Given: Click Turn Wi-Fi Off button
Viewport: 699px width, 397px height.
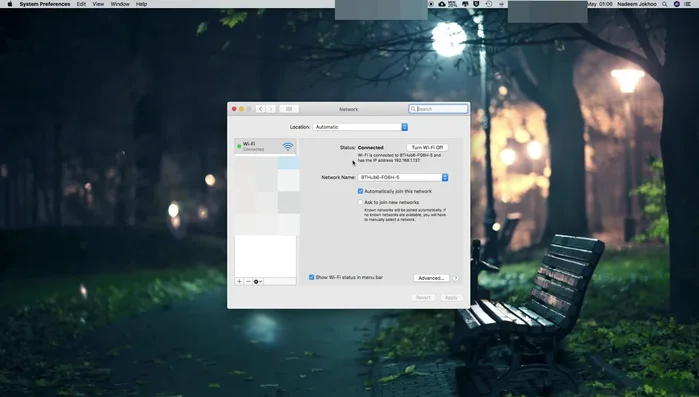Looking at the screenshot, I should (x=427, y=147).
